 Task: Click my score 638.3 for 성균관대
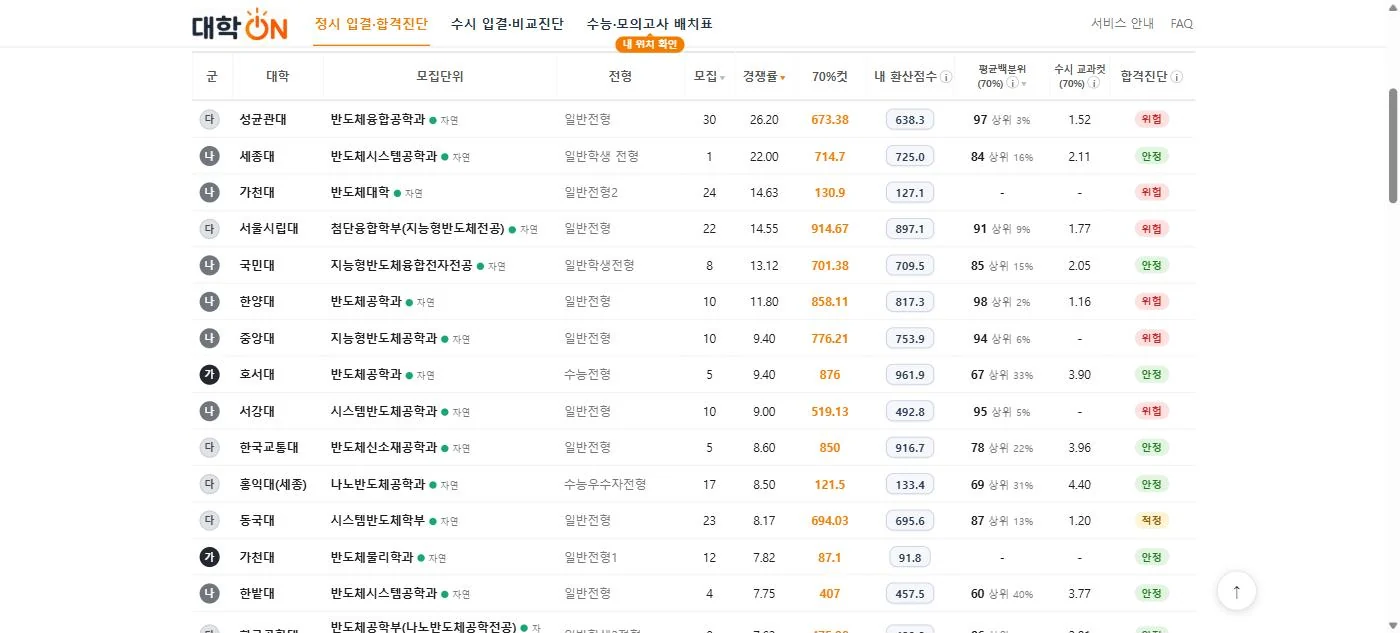910,119
